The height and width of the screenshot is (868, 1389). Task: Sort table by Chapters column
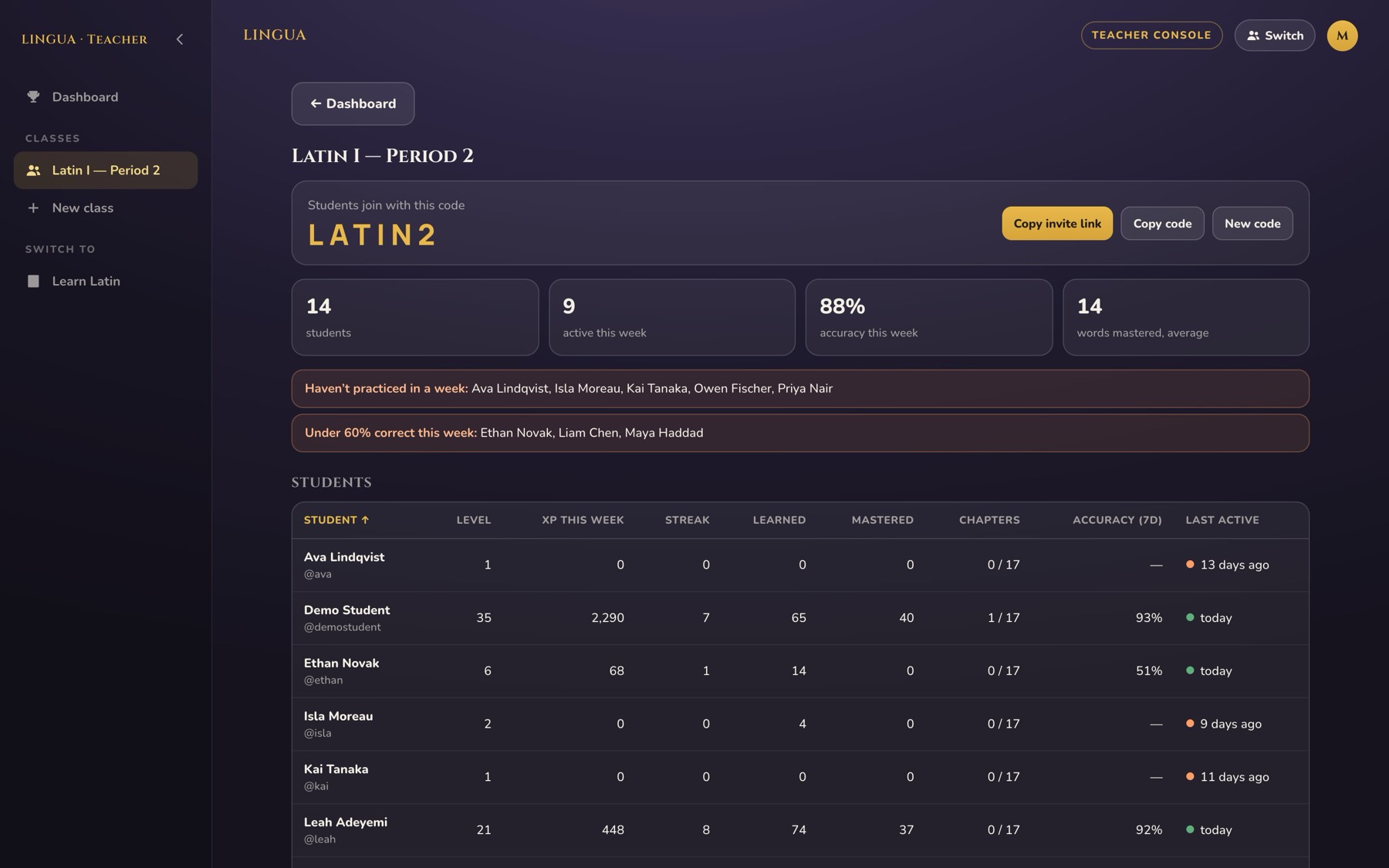coord(989,520)
